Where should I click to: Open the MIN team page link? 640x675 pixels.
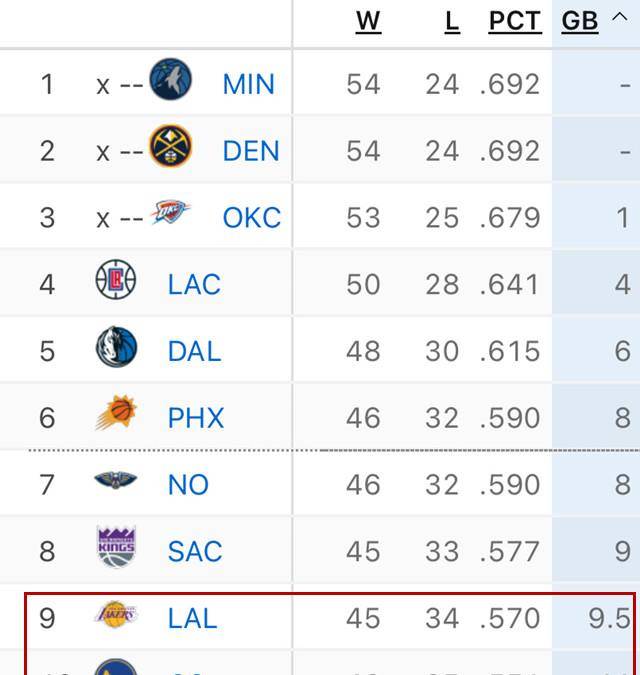pyautogui.click(x=248, y=84)
